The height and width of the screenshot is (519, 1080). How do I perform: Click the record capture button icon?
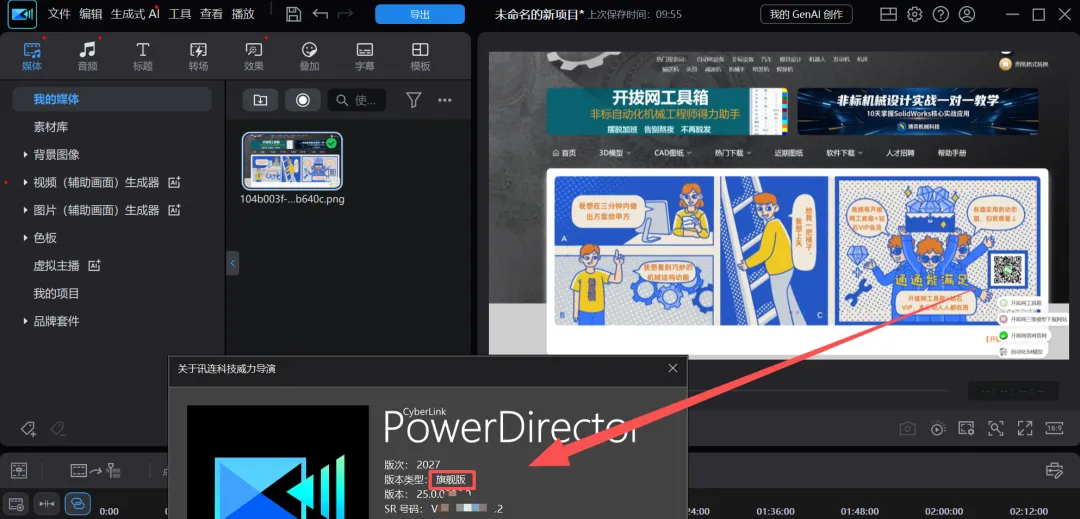click(x=302, y=100)
